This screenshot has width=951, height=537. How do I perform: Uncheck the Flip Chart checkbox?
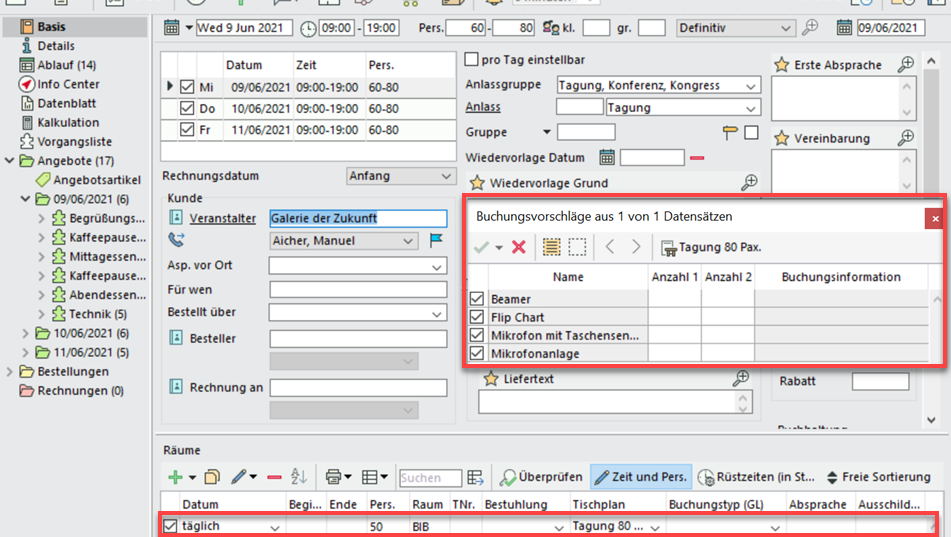click(x=477, y=317)
